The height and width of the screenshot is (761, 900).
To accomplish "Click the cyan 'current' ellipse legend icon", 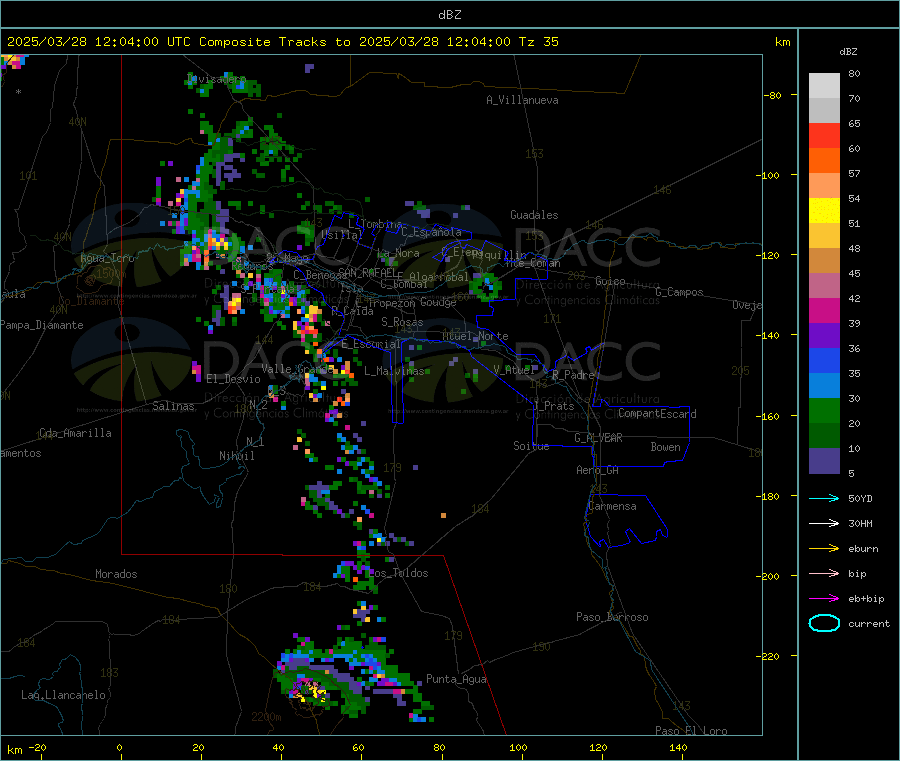I will click(x=824, y=623).
